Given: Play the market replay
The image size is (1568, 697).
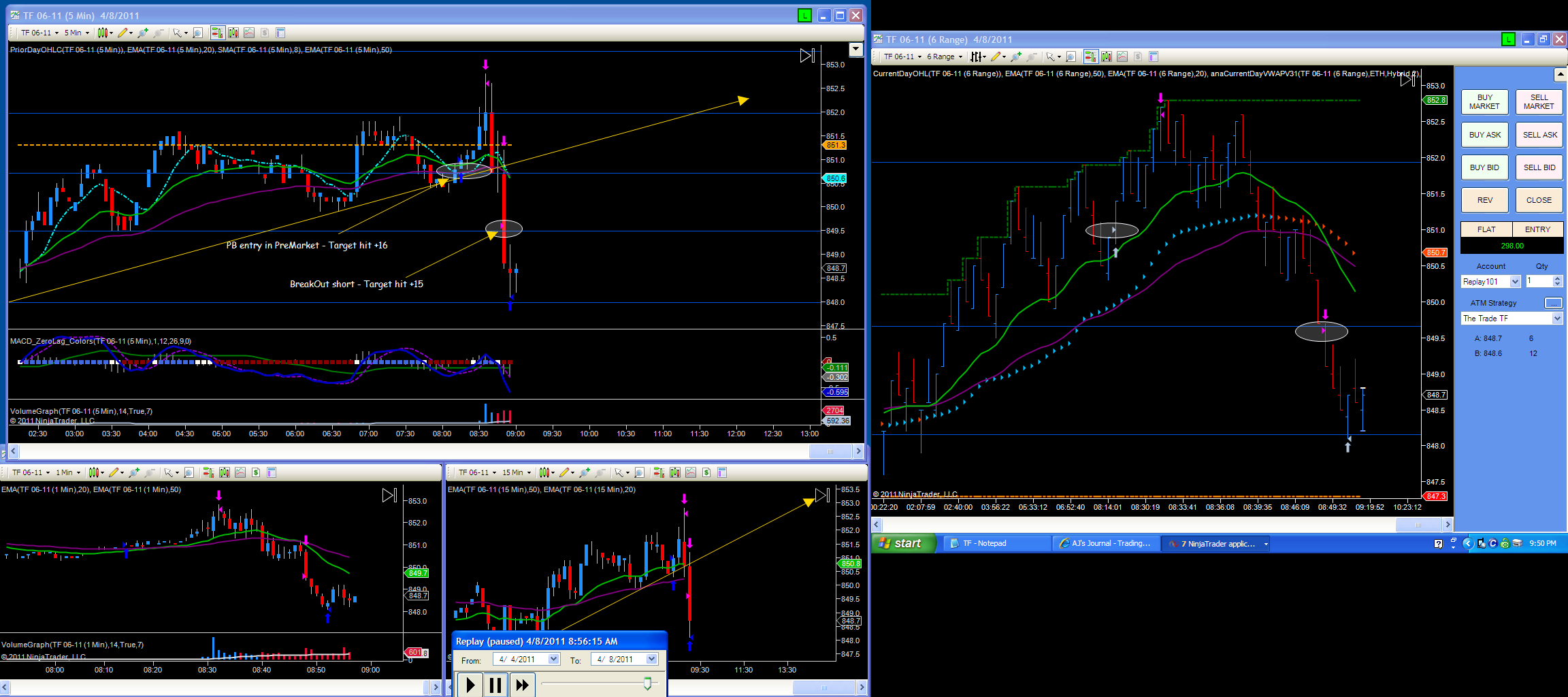Looking at the screenshot, I should 470,685.
